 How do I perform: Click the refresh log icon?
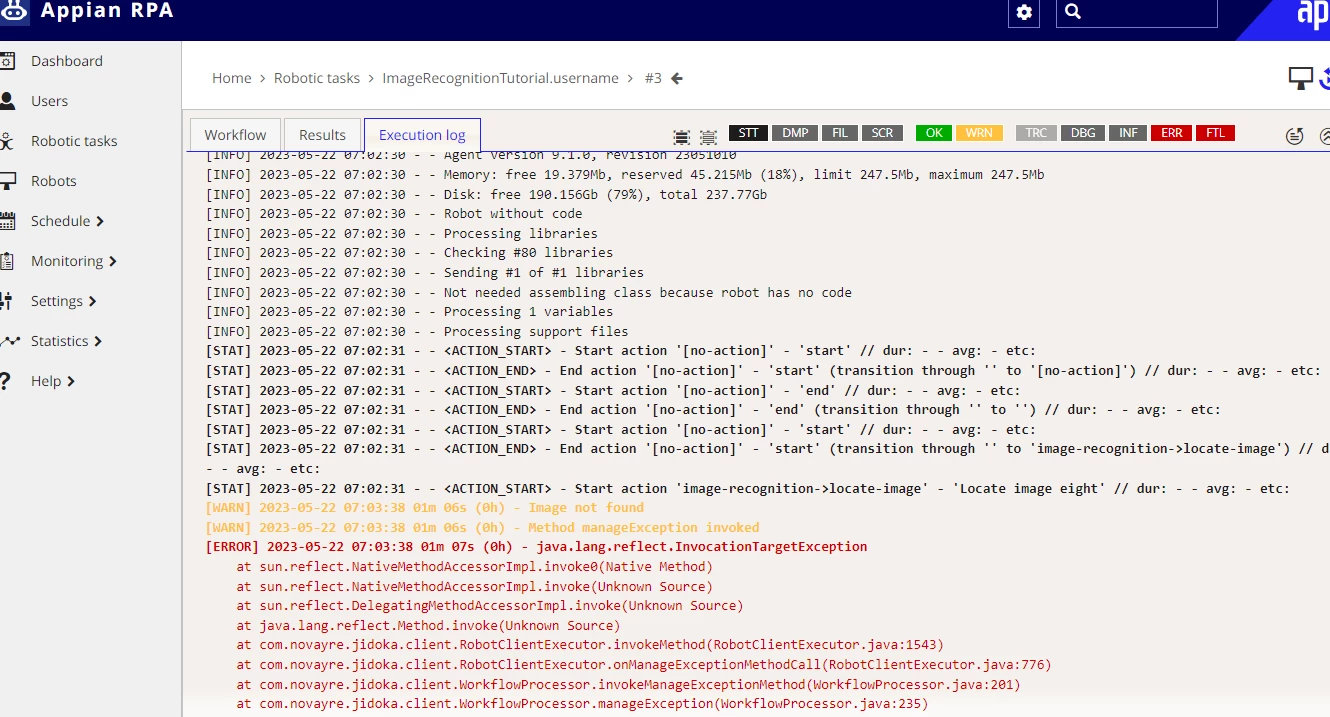1295,136
